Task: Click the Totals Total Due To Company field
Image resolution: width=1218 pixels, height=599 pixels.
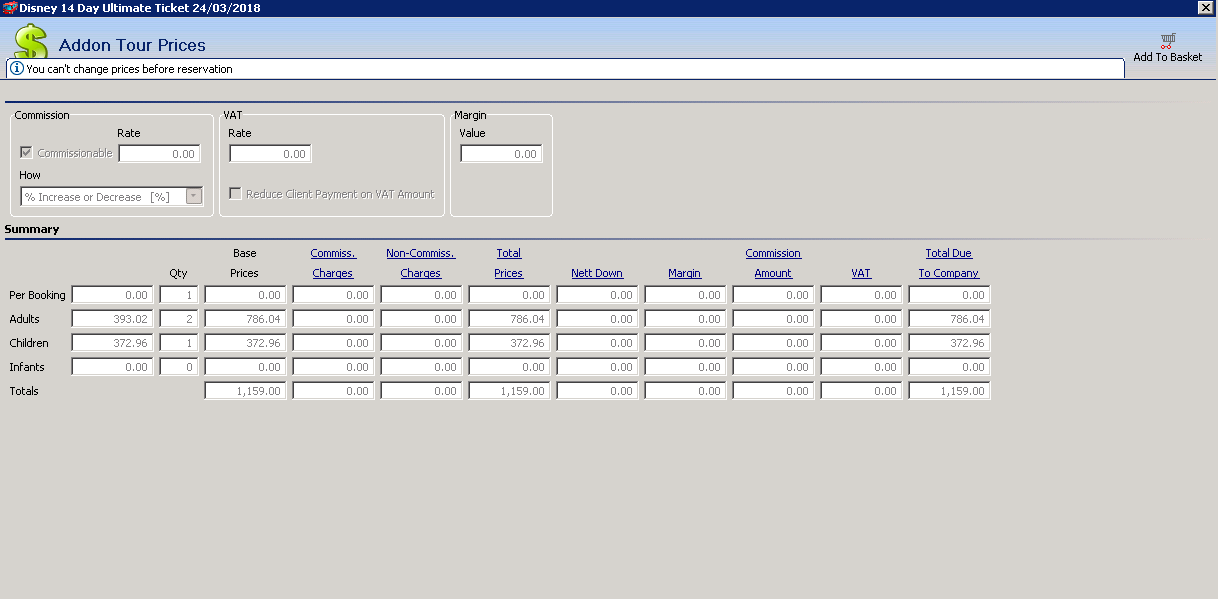Action: pos(949,391)
